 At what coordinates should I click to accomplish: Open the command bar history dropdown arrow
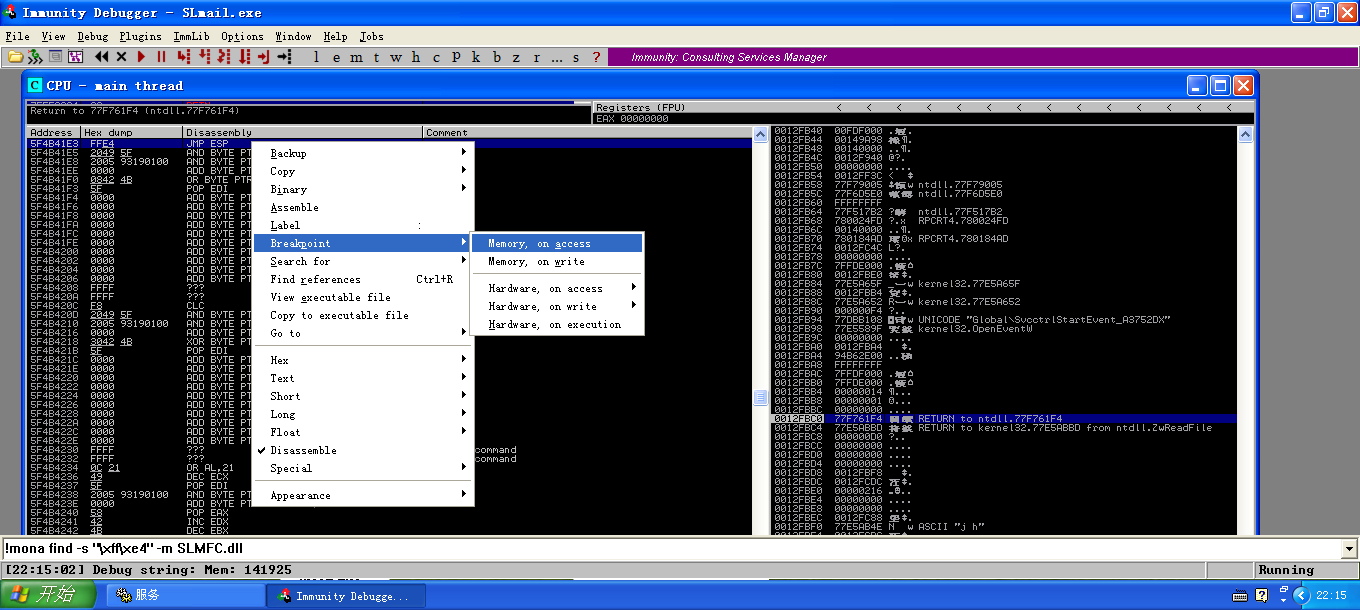point(1350,548)
